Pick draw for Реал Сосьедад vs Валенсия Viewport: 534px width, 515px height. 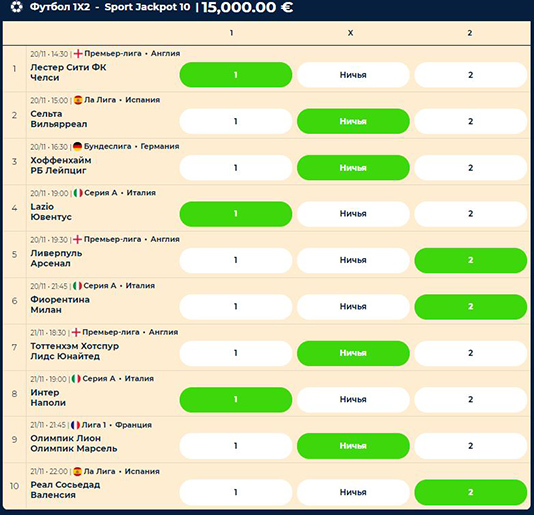coord(353,493)
